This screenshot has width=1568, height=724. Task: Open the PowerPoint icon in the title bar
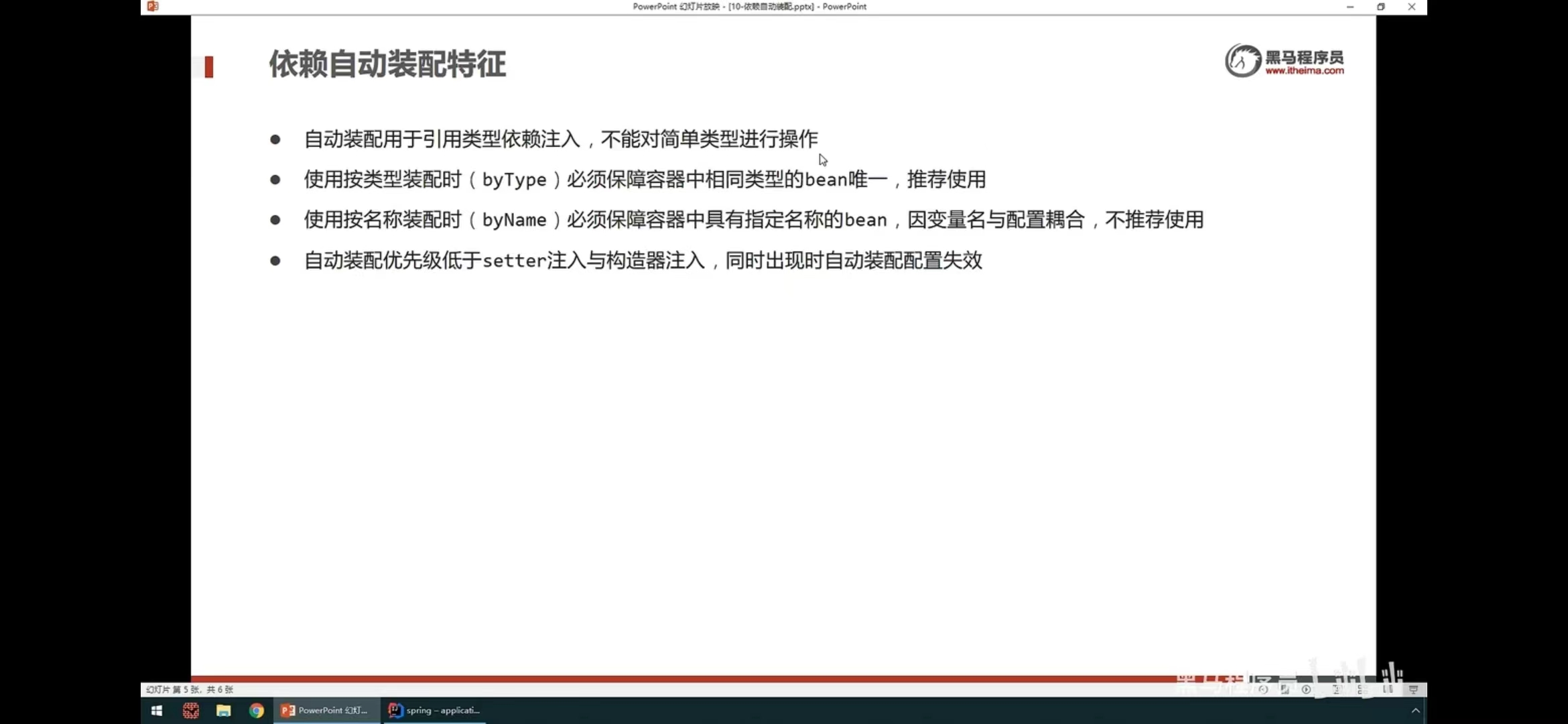click(152, 6)
